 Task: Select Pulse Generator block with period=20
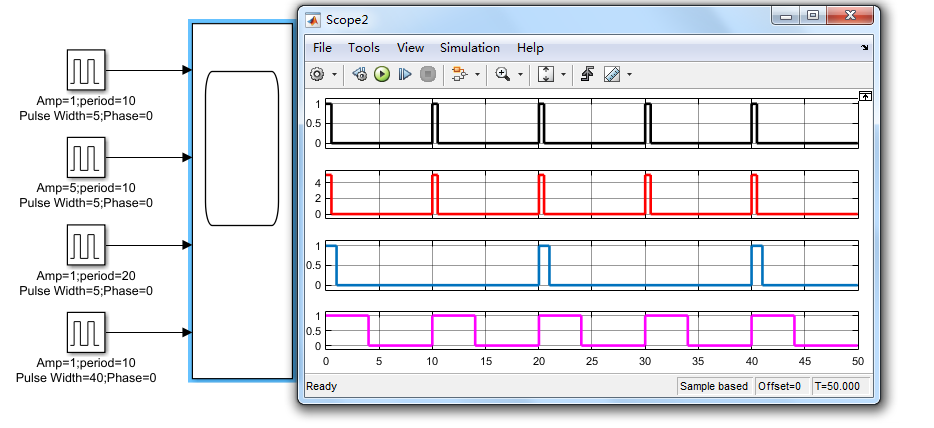86,245
